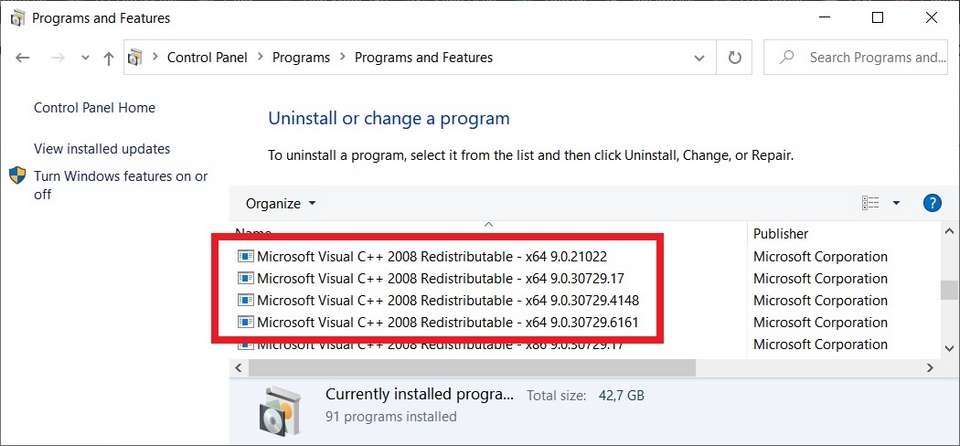Open the Recent locations dropdown arrow
This screenshot has width=960, height=446.
coord(83,58)
